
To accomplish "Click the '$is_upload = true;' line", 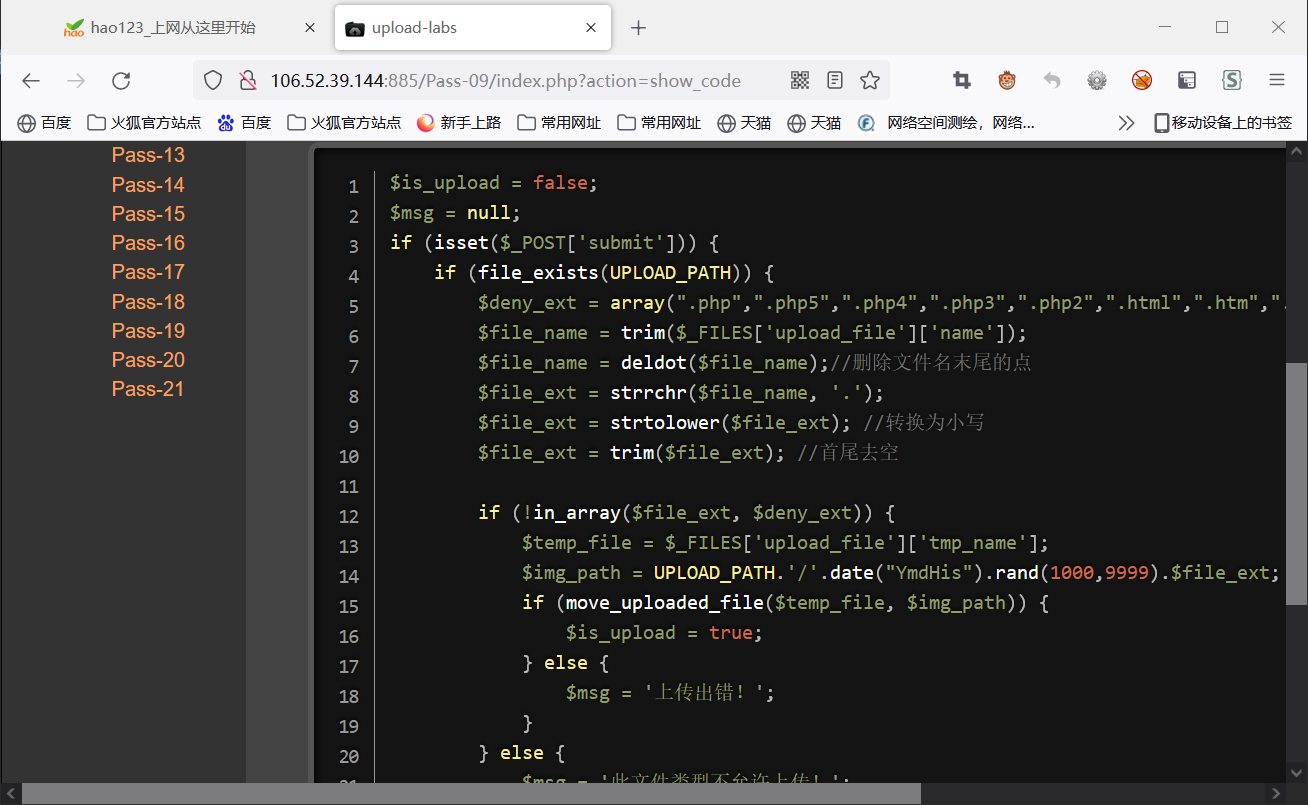I will click(x=664, y=633).
